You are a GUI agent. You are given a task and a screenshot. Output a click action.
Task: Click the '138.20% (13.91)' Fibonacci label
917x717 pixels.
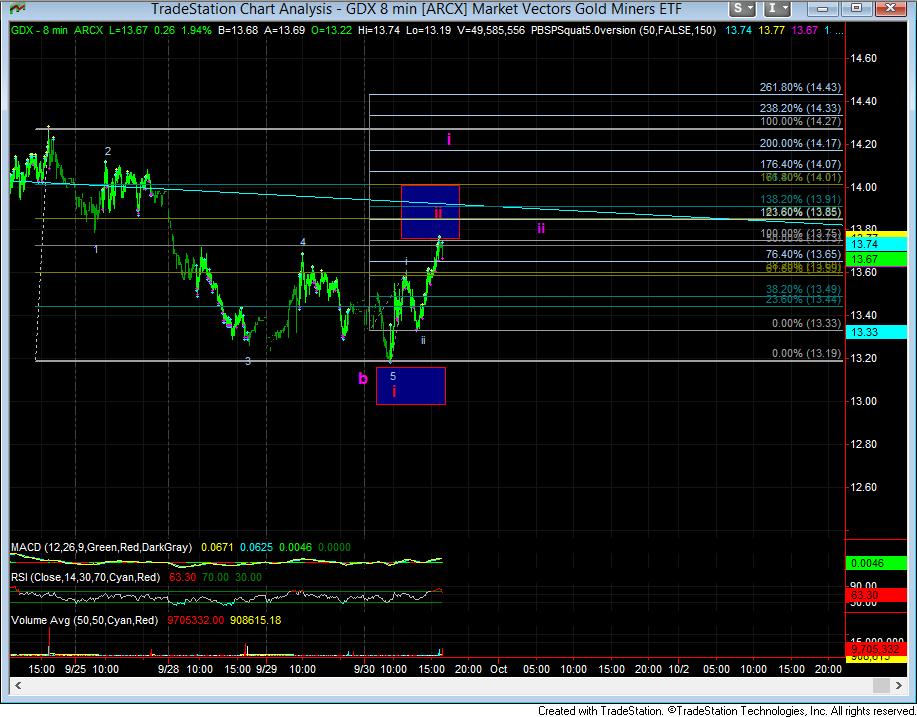[x=800, y=199]
